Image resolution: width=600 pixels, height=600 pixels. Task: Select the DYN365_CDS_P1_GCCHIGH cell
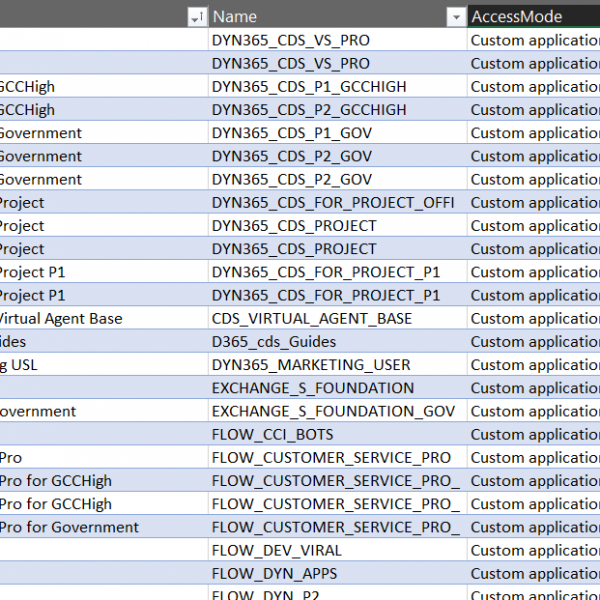[x=338, y=86]
